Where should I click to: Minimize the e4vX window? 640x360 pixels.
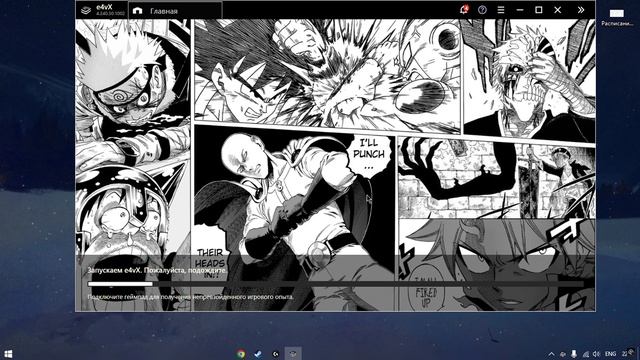tap(520, 10)
